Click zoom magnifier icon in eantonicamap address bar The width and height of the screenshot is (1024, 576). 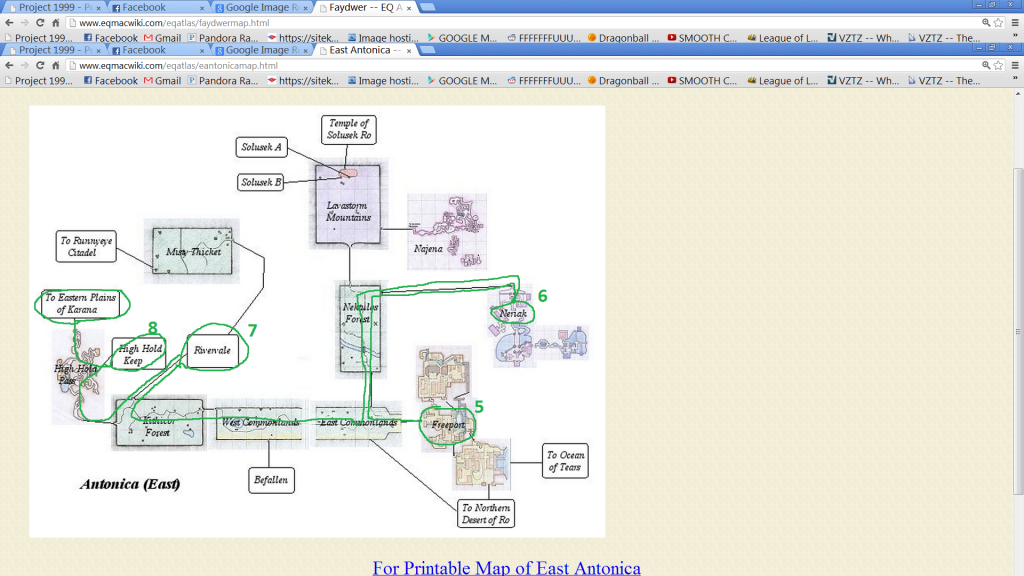[986, 65]
